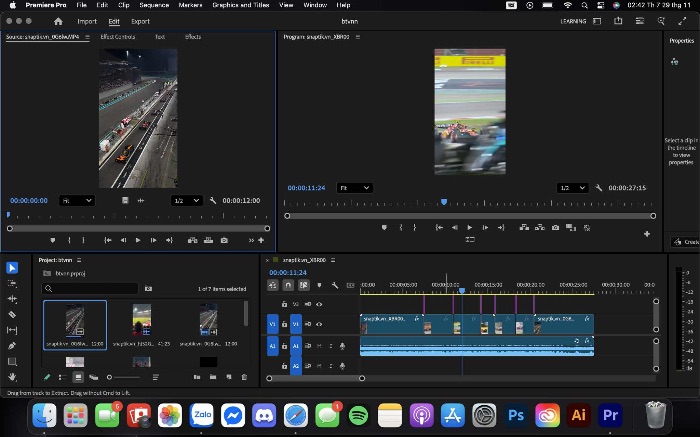The image size is (700, 437).
Task: Open Source monitor resolution 1/2 dropdown
Action: (x=187, y=201)
